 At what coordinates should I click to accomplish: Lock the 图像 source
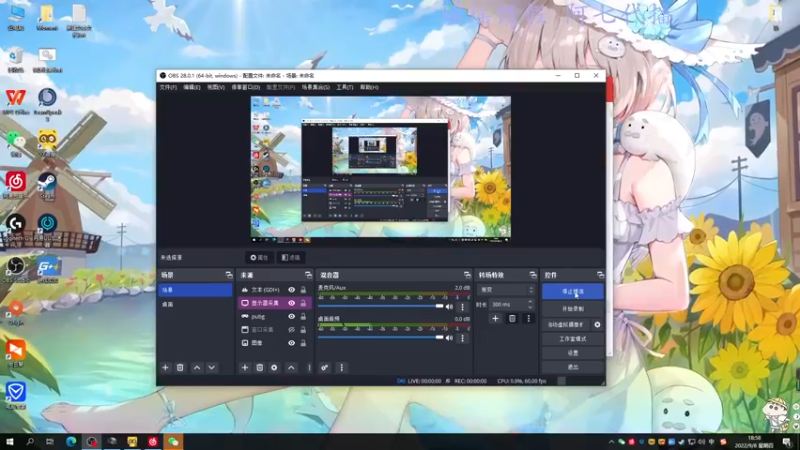303,343
